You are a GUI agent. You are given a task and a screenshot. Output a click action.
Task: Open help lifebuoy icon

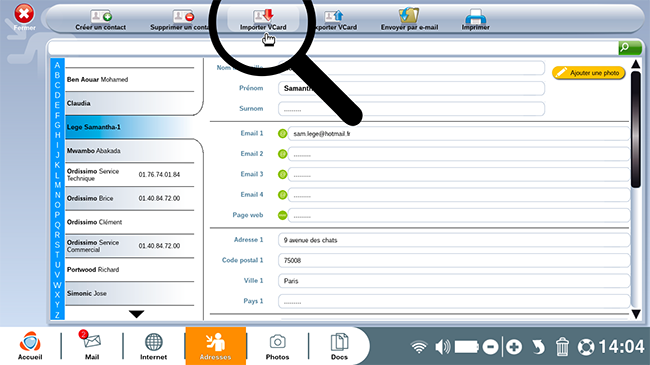586,347
